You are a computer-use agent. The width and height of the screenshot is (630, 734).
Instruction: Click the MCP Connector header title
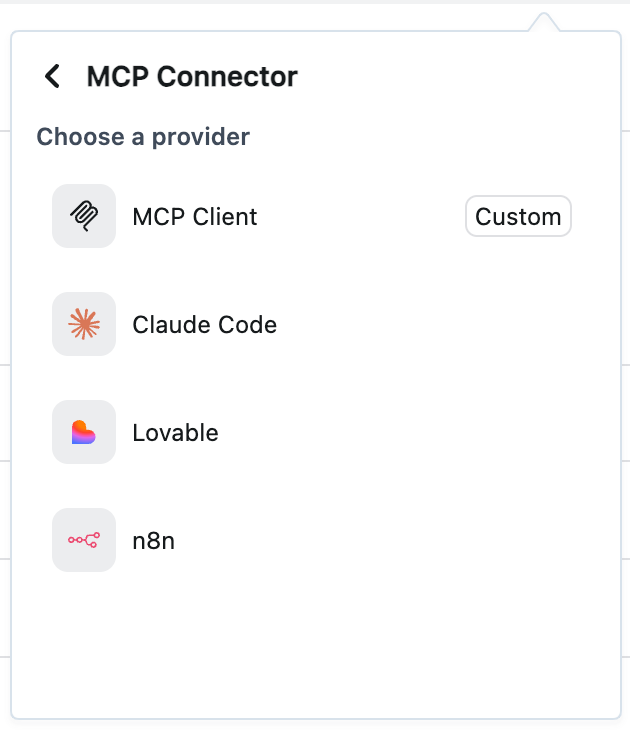(x=192, y=76)
